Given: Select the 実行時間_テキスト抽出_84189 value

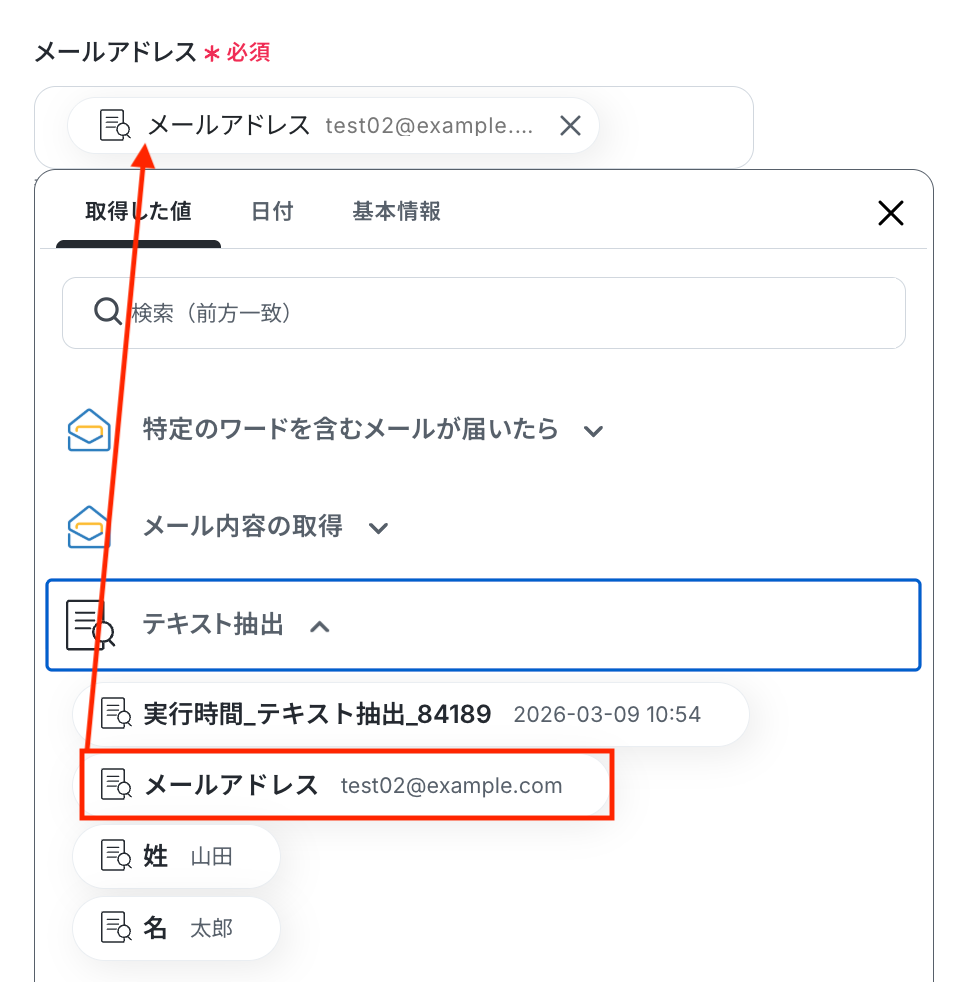Looking at the screenshot, I should tap(411, 714).
